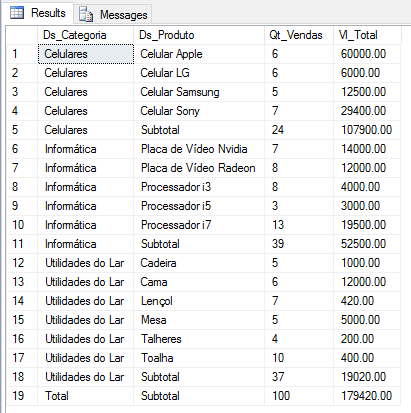This screenshot has height=413, width=411.
Task: Select the 107900.00 subtotal value cell
Action: tap(367, 130)
